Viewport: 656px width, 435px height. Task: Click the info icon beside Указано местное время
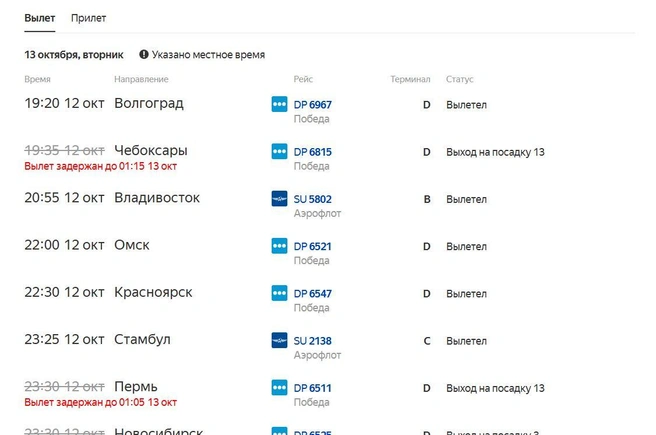click(x=144, y=54)
